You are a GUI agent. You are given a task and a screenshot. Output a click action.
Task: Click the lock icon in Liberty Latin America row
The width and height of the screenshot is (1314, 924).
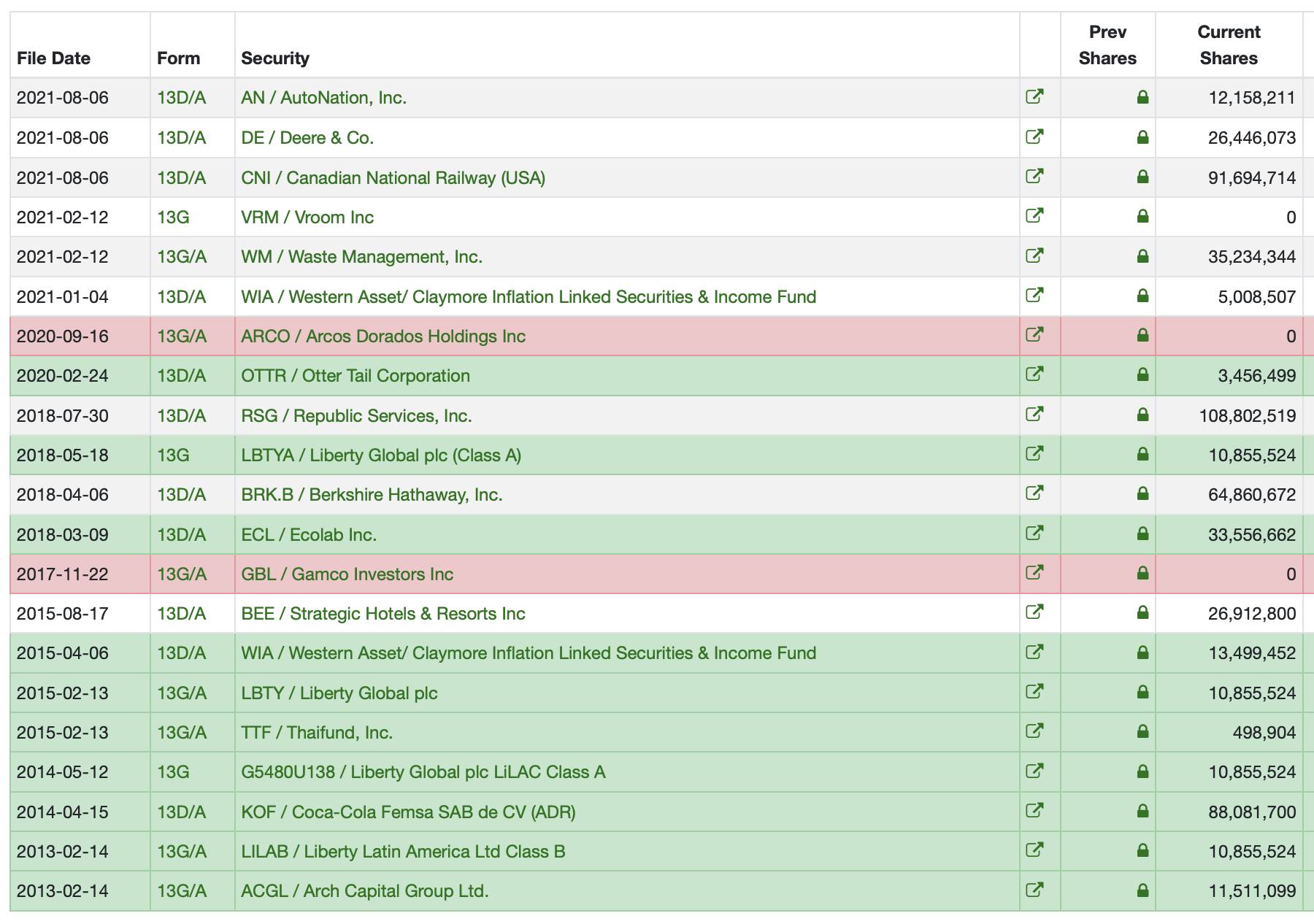pos(1142,850)
